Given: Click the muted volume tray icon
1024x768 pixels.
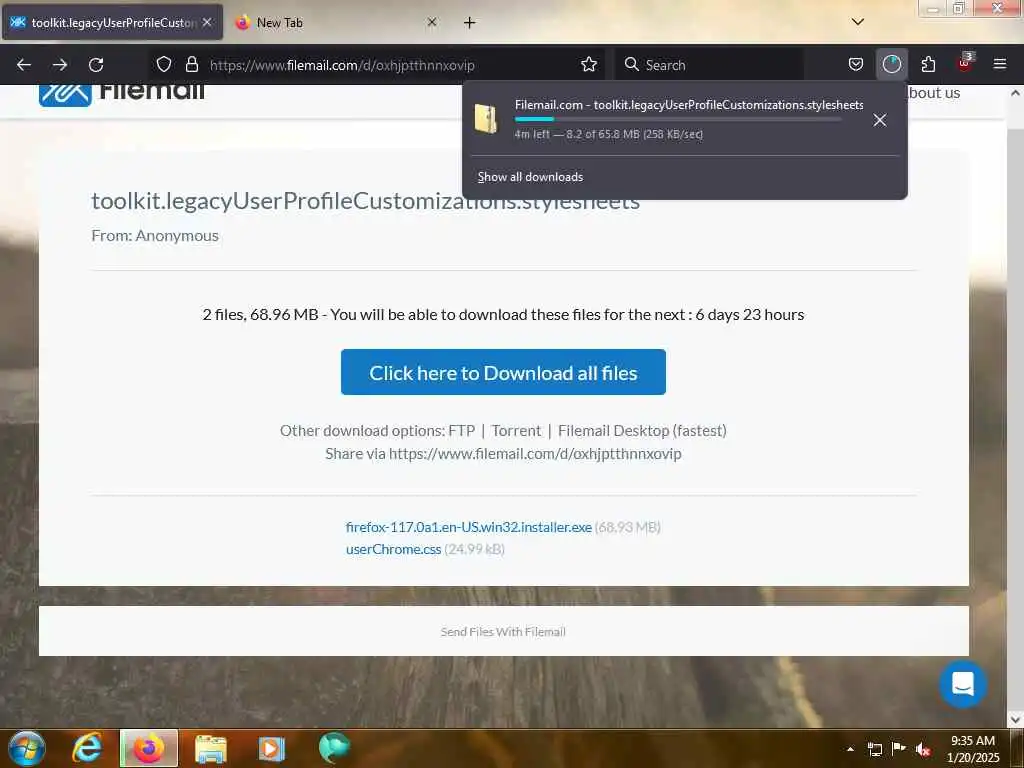Looking at the screenshot, I should pyautogui.click(x=923, y=749).
